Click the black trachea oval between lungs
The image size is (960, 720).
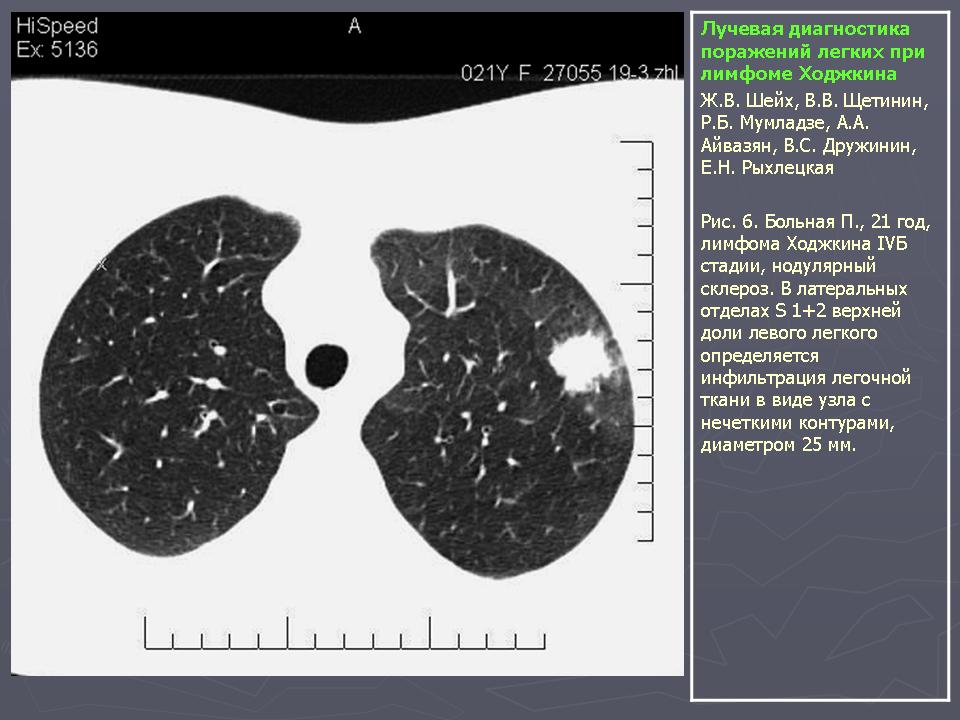326,366
